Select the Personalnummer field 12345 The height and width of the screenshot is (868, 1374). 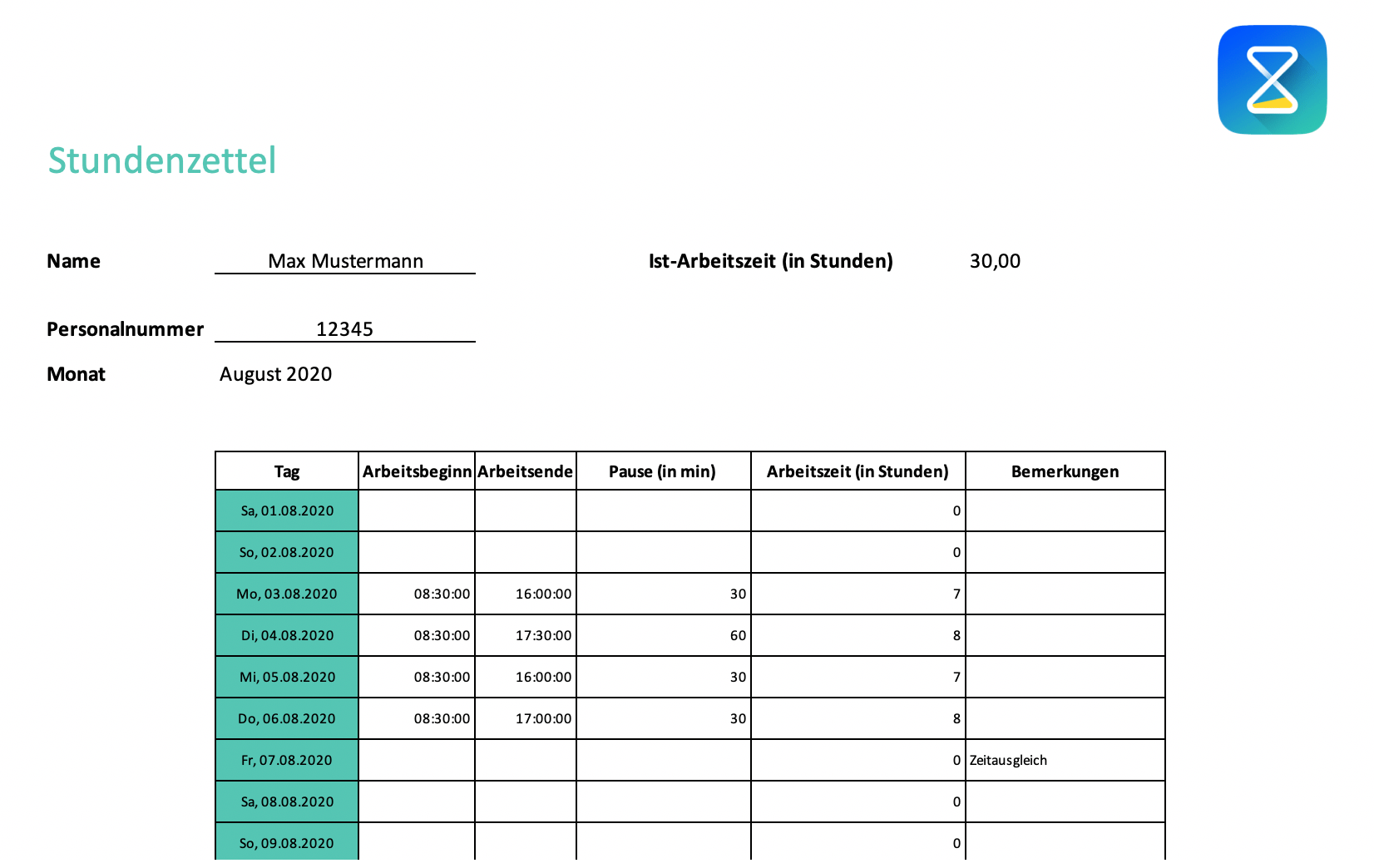345,329
